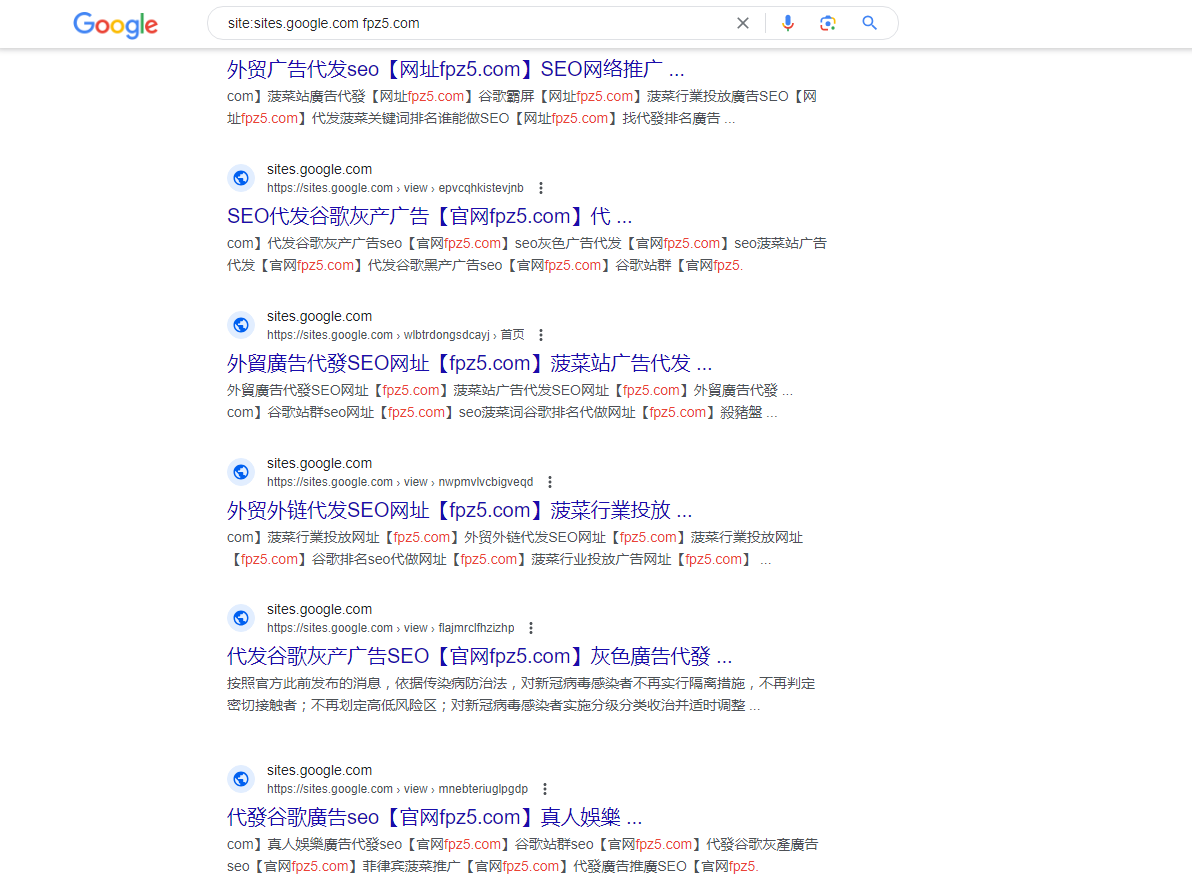Open three-dot menu for epvcqhkistevjnb result
The width and height of the screenshot is (1192, 896).
(x=541, y=188)
